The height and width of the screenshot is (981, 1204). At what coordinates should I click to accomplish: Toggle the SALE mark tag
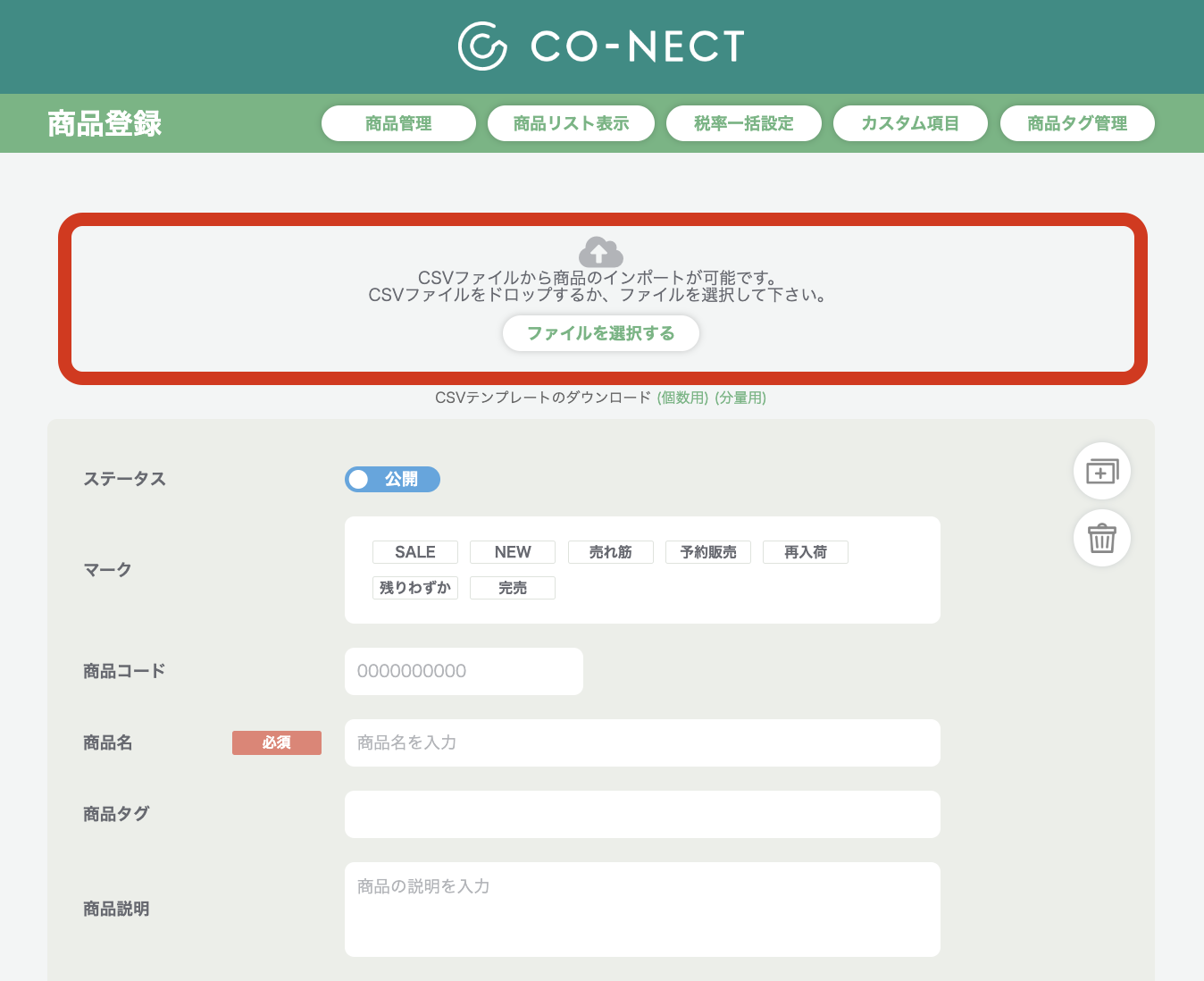coord(415,552)
